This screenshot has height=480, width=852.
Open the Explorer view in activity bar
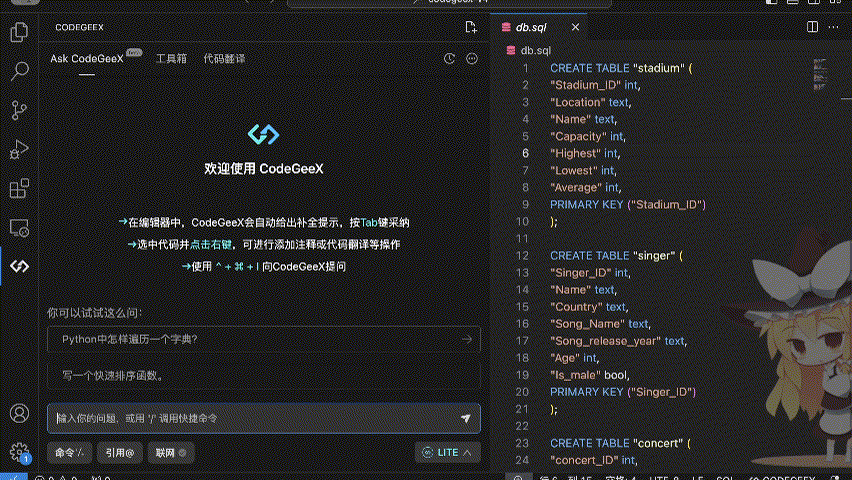click(x=19, y=32)
